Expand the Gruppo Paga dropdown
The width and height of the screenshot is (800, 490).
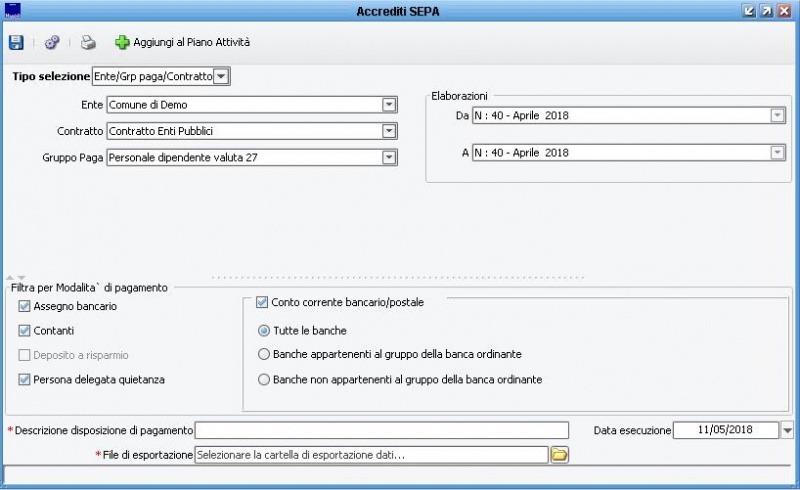[389, 157]
